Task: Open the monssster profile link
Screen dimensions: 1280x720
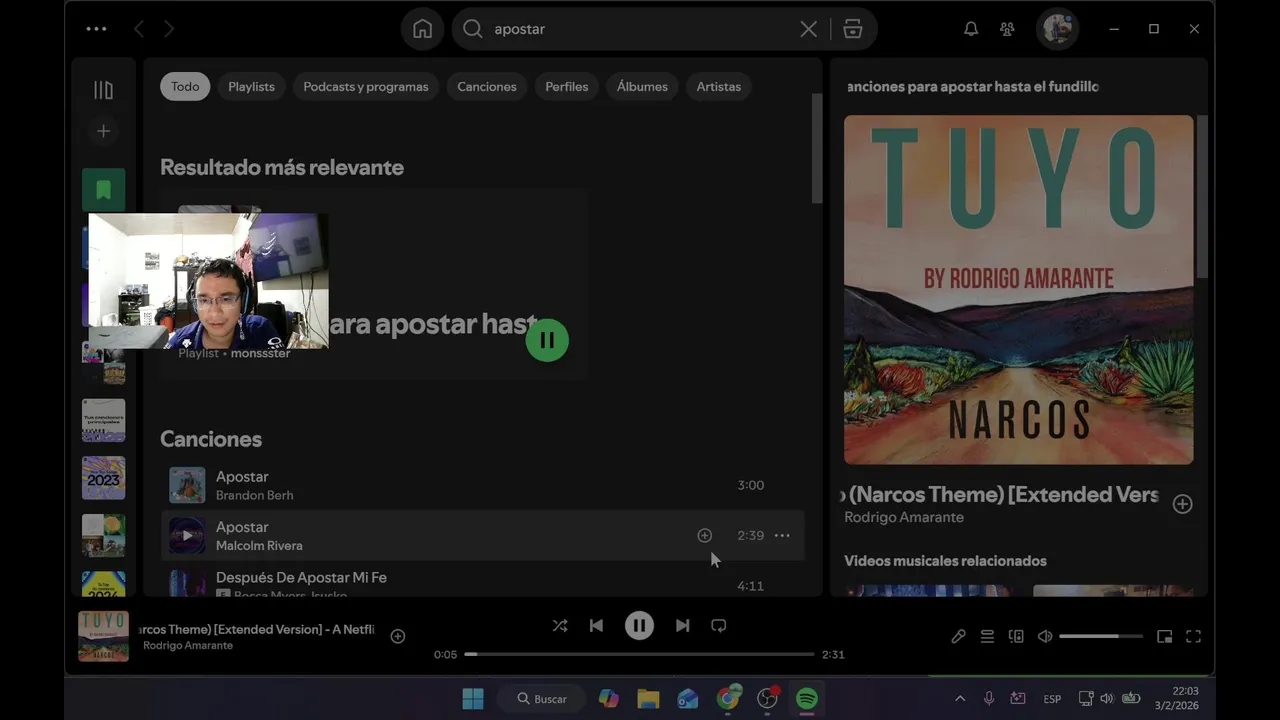Action: click(260, 353)
